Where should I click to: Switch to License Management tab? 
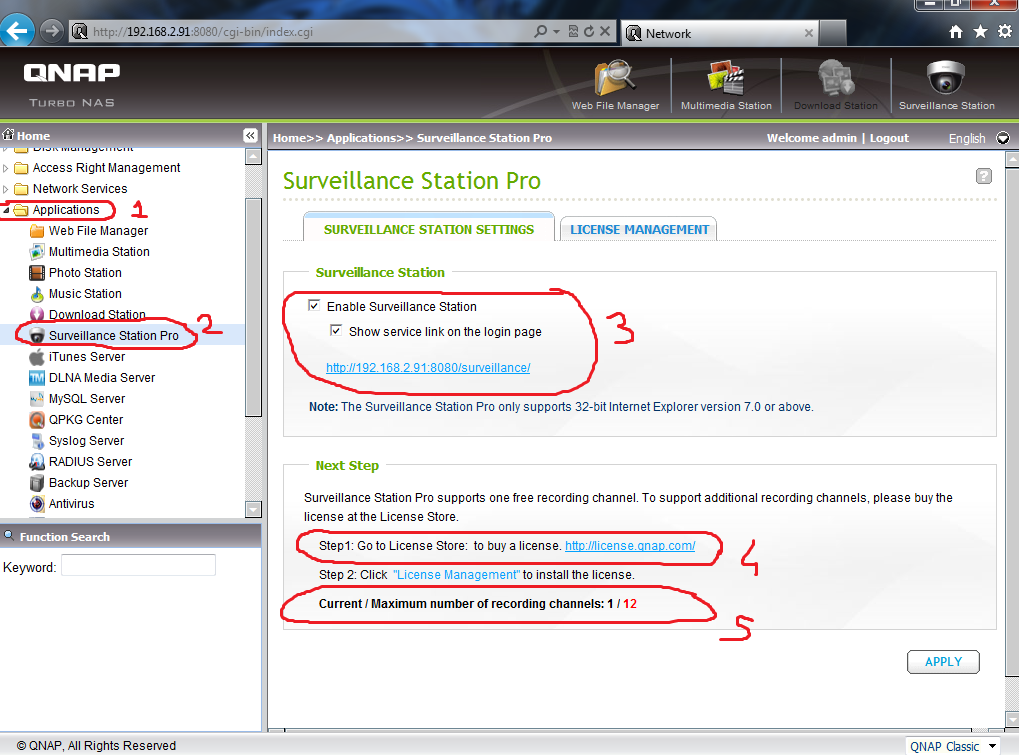click(639, 229)
